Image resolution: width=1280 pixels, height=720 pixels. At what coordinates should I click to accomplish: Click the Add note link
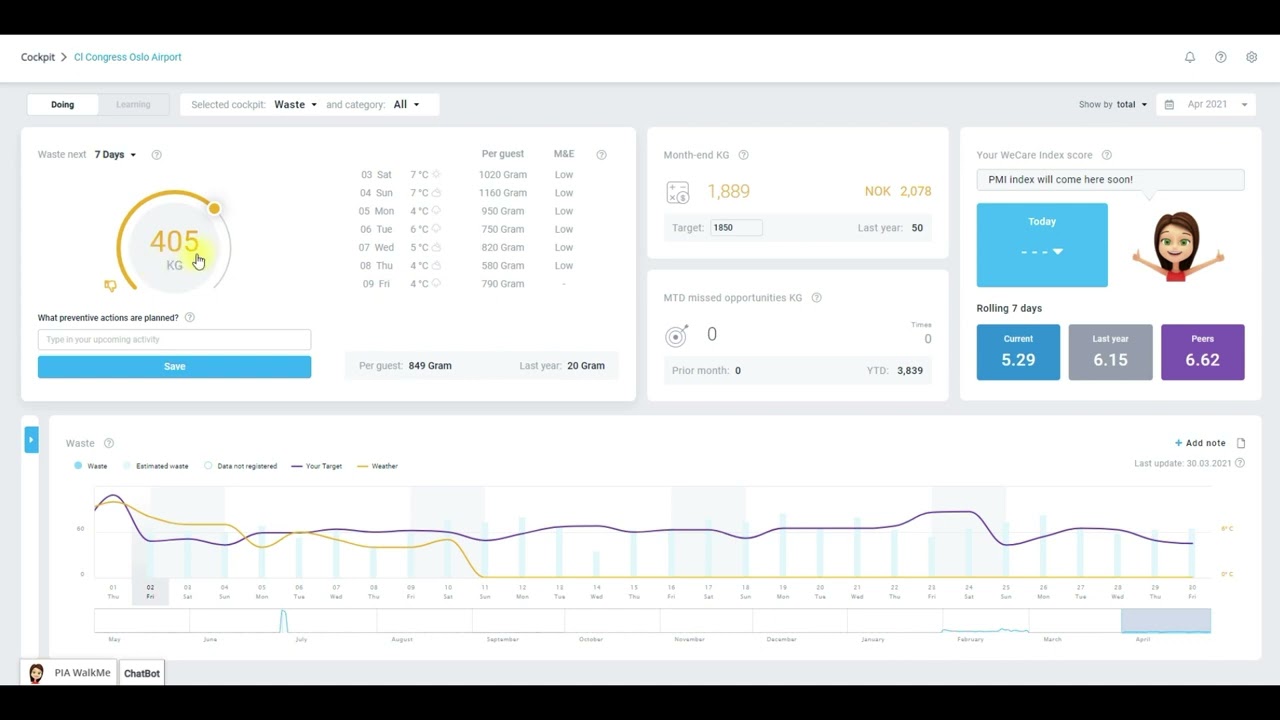pos(1200,443)
